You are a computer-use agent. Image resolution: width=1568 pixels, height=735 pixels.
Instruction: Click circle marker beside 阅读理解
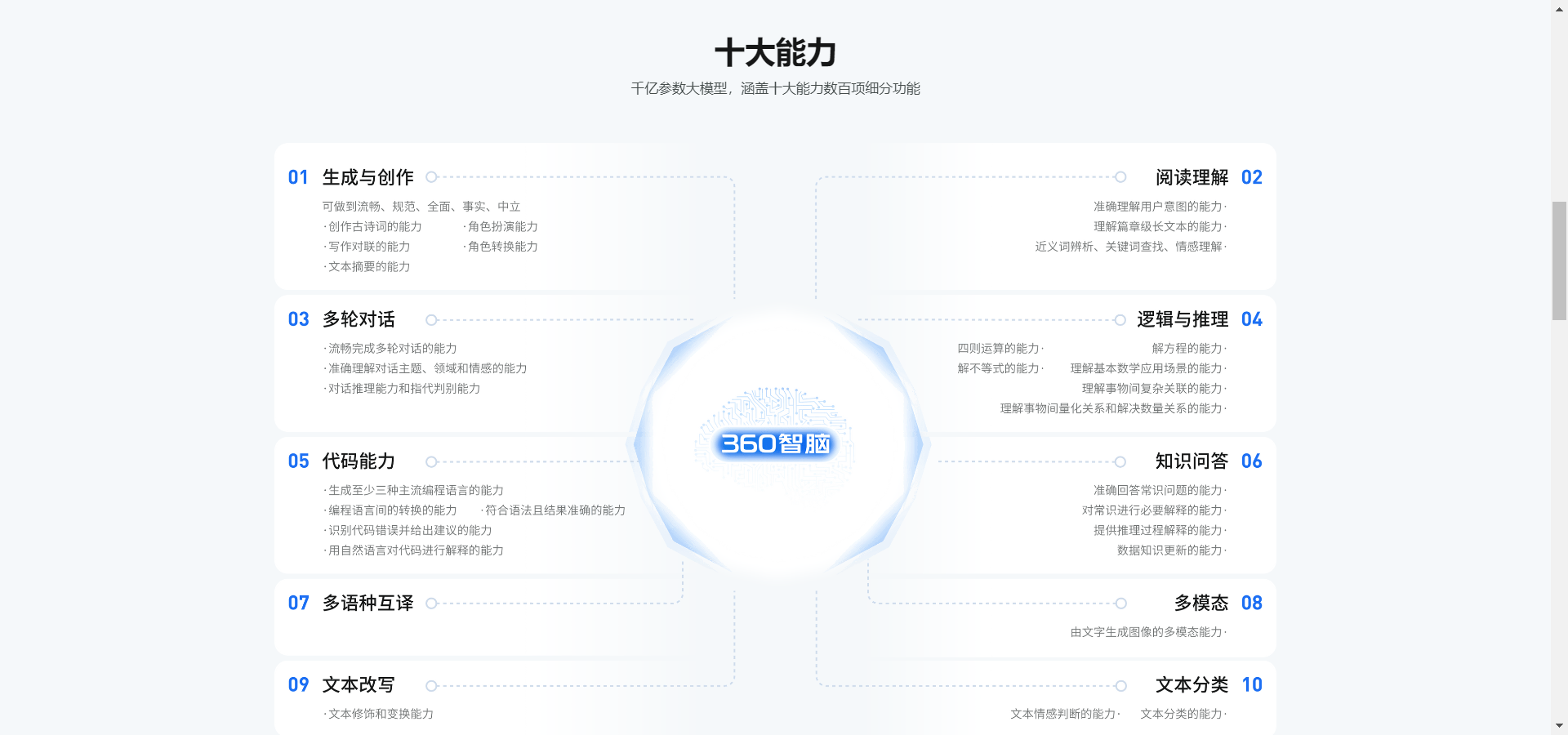(x=1120, y=177)
